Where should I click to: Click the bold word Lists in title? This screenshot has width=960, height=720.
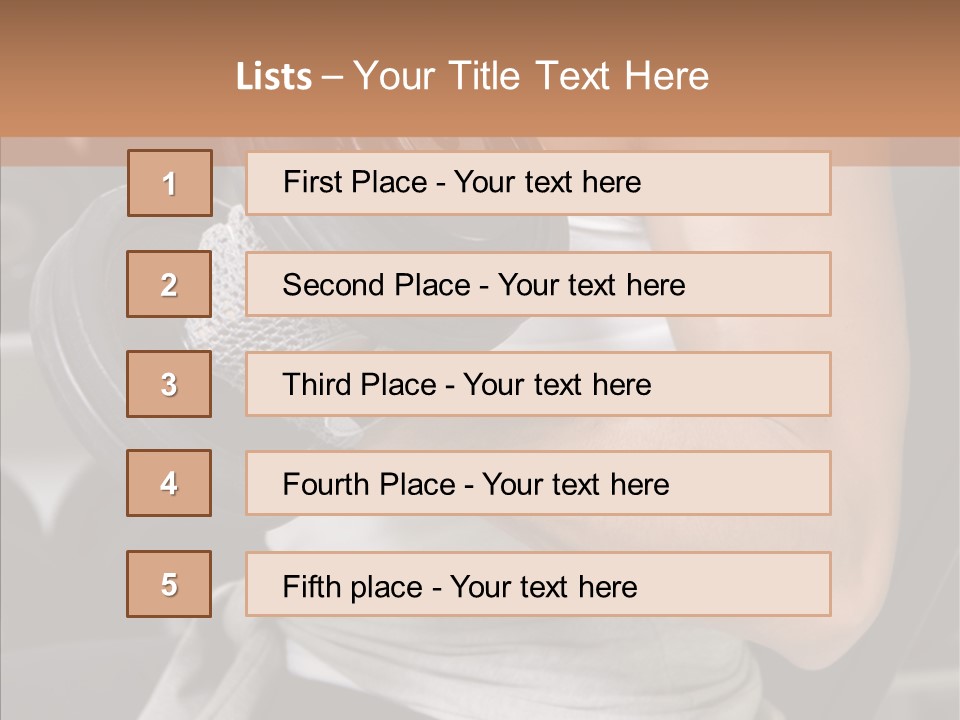coord(274,76)
